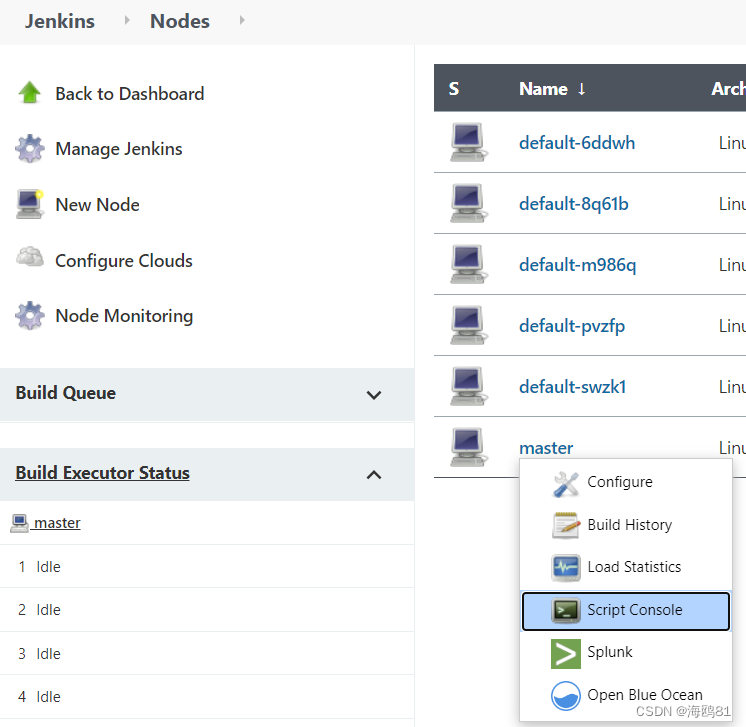746x727 pixels.
Task: Click the computer icon for default-m986q
Action: pos(469,264)
